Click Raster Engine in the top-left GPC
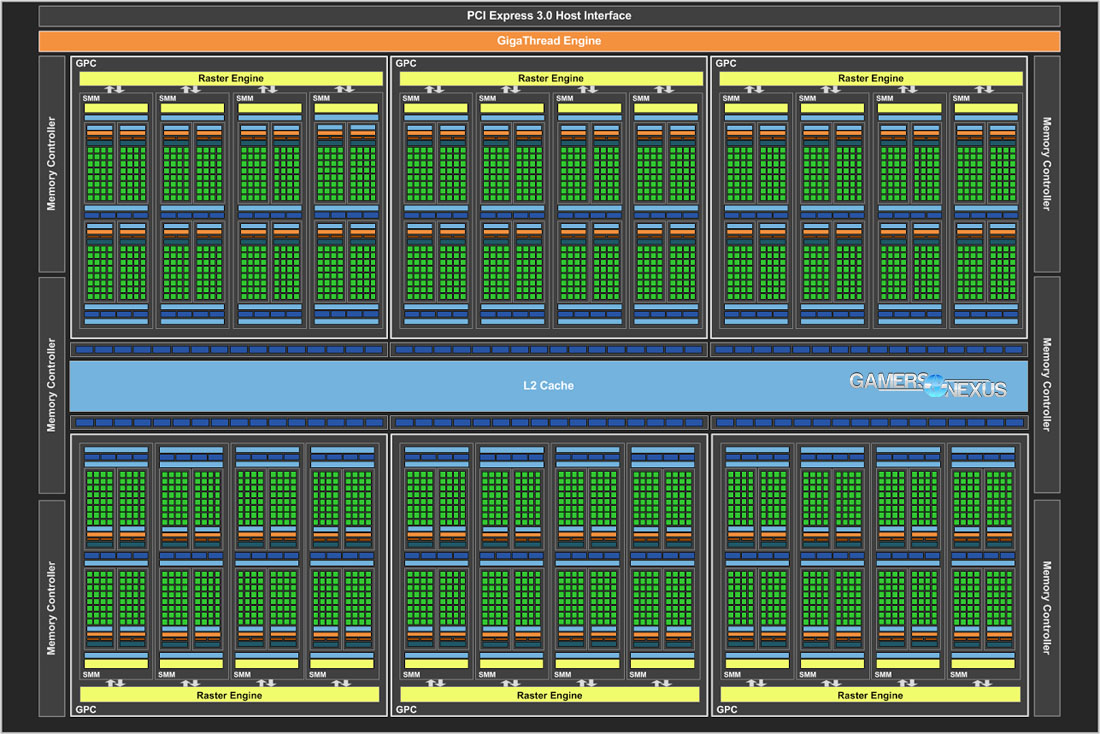1100x734 pixels. click(230, 78)
